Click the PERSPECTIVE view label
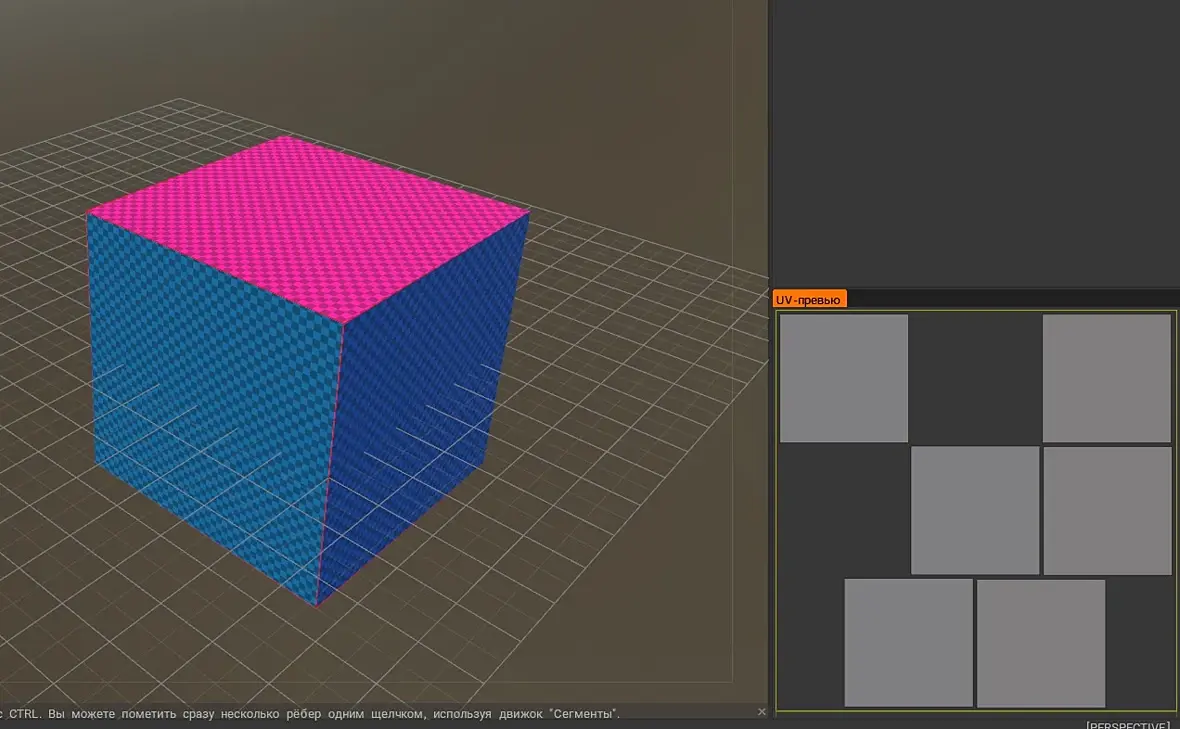Viewport: 1180px width, 729px height. coord(1127,725)
